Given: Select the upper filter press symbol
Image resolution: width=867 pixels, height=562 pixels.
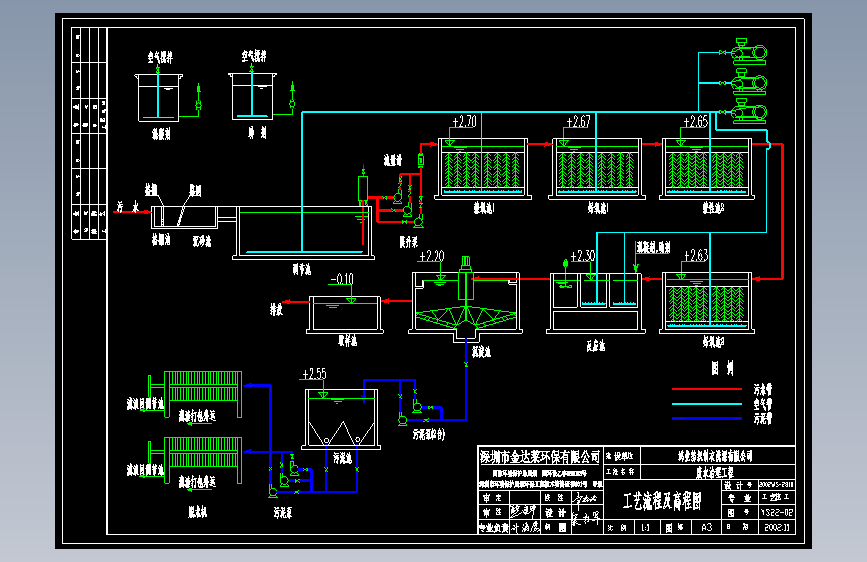Looking at the screenshot, I should (x=195, y=394).
